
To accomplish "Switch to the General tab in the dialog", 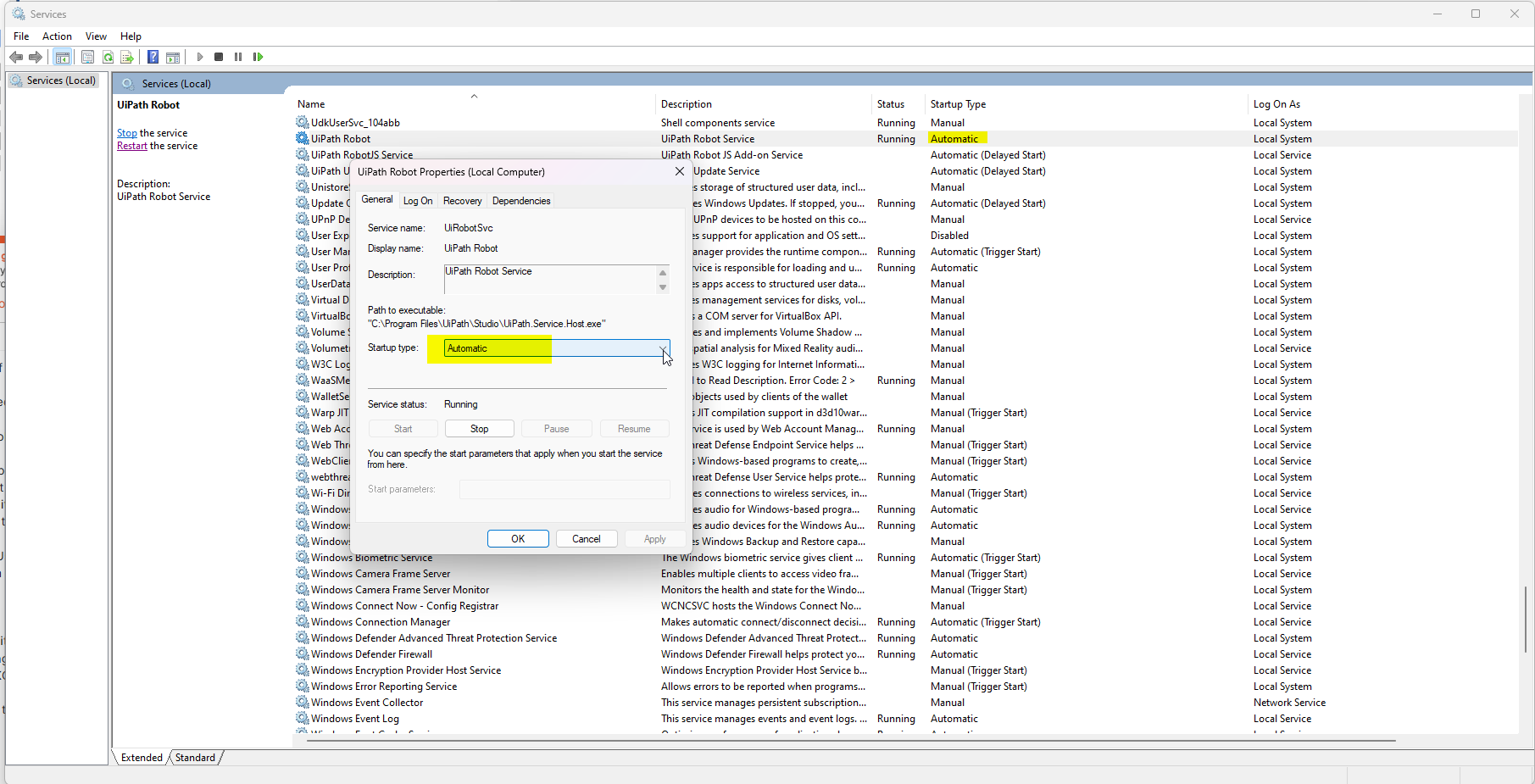I will pyautogui.click(x=377, y=199).
